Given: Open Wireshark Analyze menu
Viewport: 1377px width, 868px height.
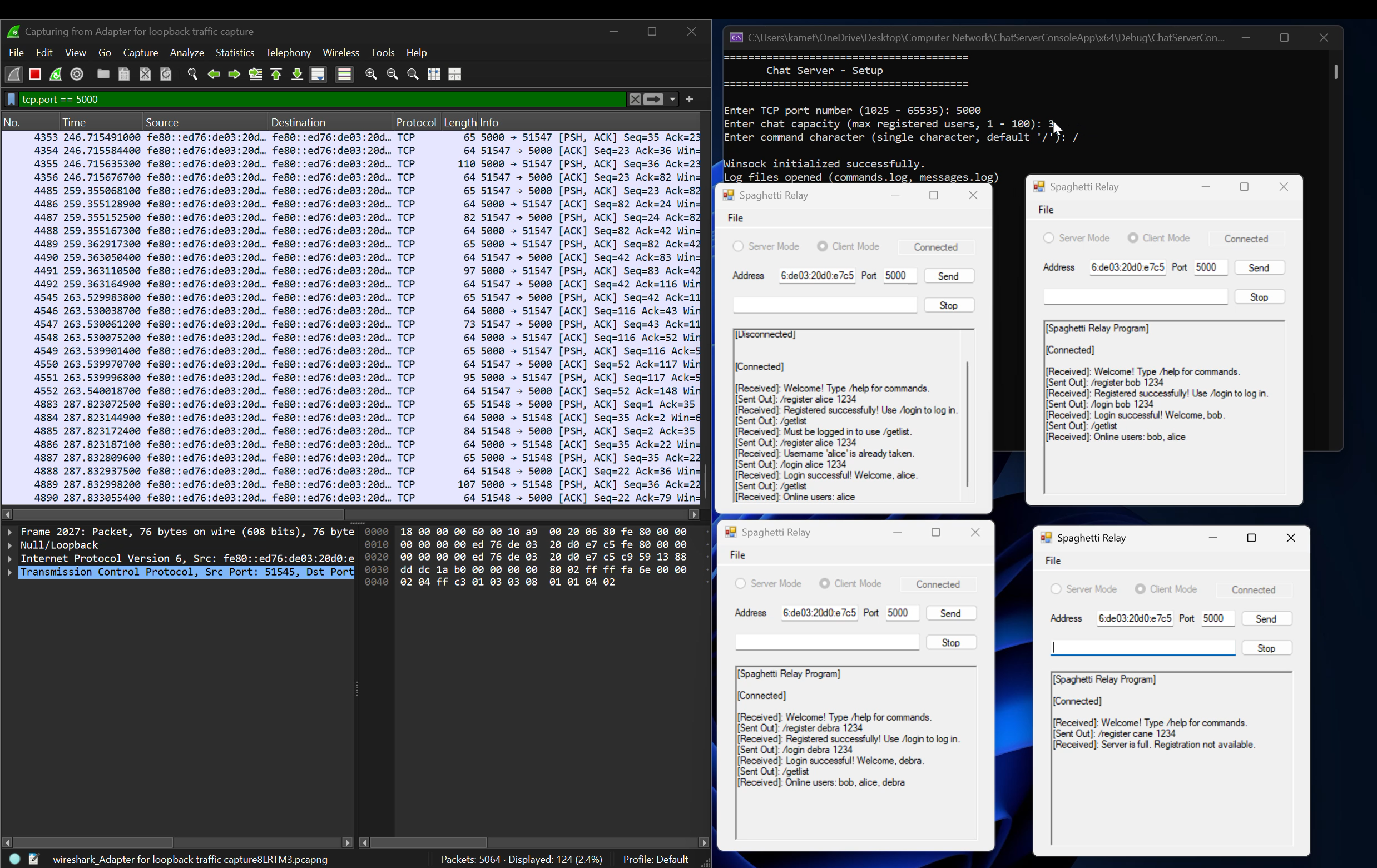Looking at the screenshot, I should click(x=187, y=53).
